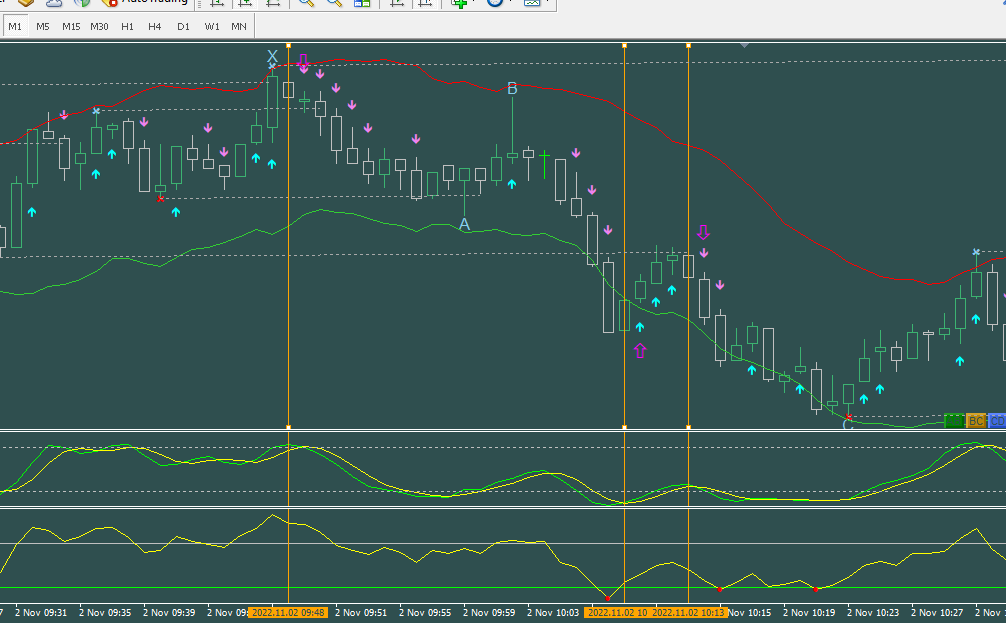The height and width of the screenshot is (623, 1006).
Task: Toggle the Chart Shift toolbar icon
Action: tap(426, 3)
